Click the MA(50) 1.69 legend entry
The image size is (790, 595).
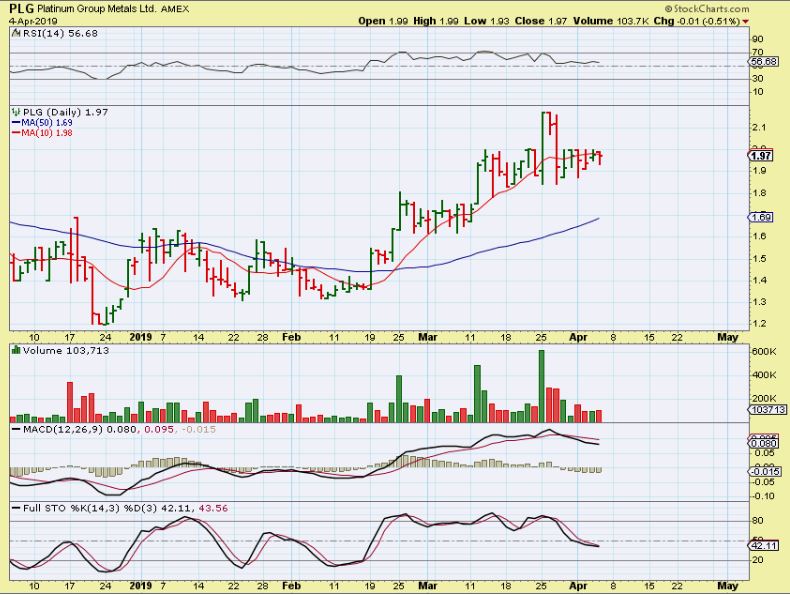pyautogui.click(x=42, y=122)
